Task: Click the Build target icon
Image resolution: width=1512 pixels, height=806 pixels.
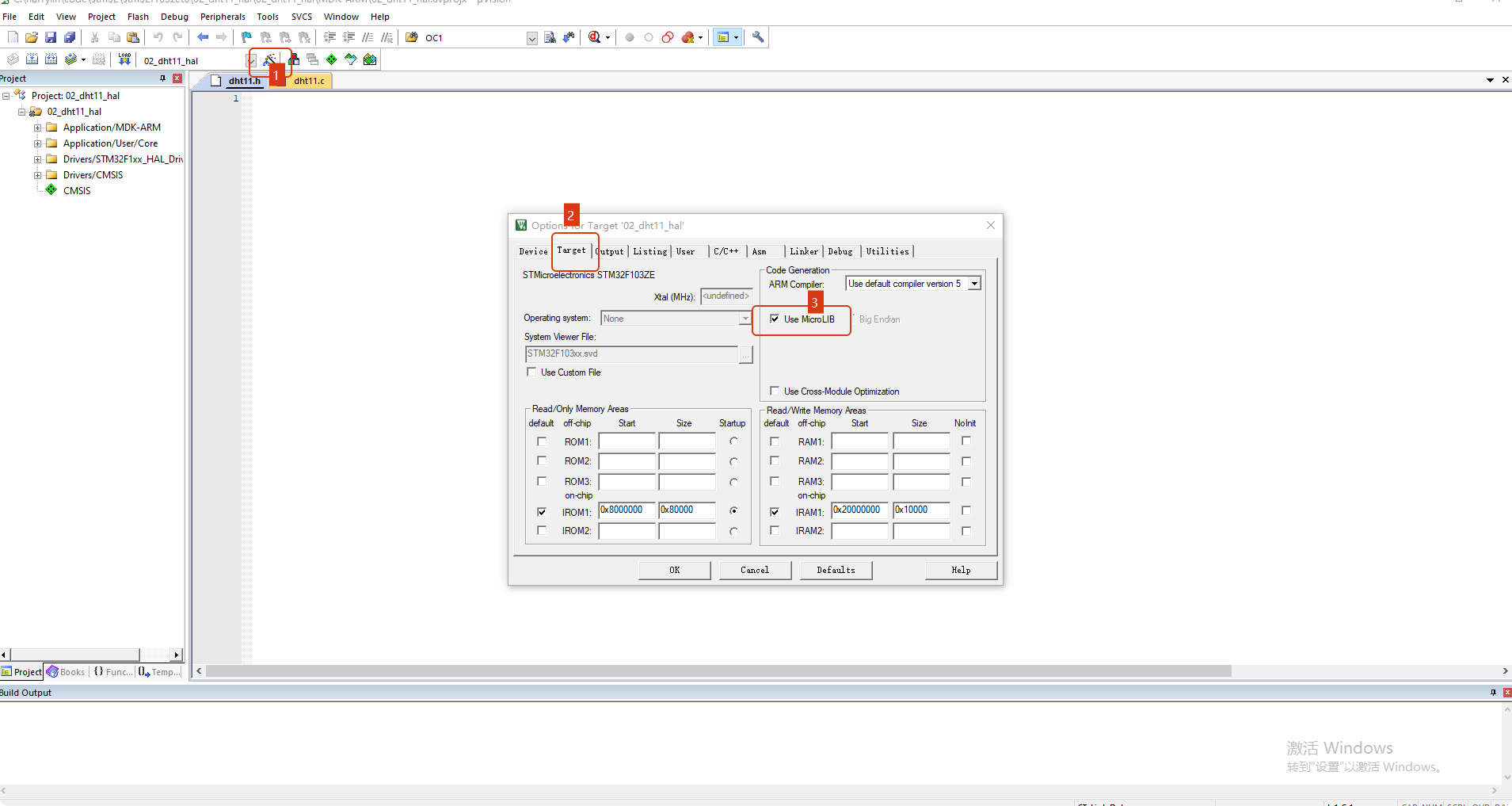Action: tap(32, 59)
